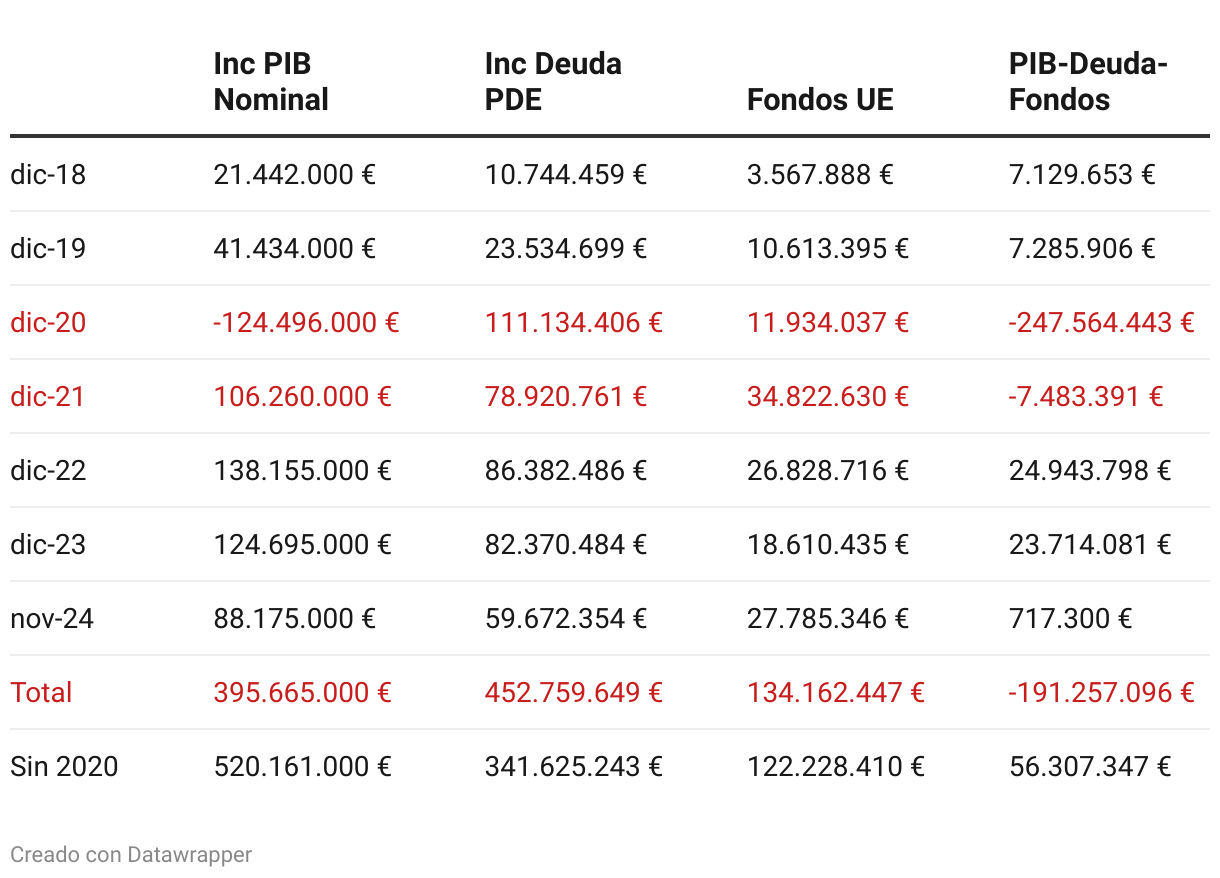Select the nov-24 row label
1220x878 pixels.
click(x=52, y=619)
